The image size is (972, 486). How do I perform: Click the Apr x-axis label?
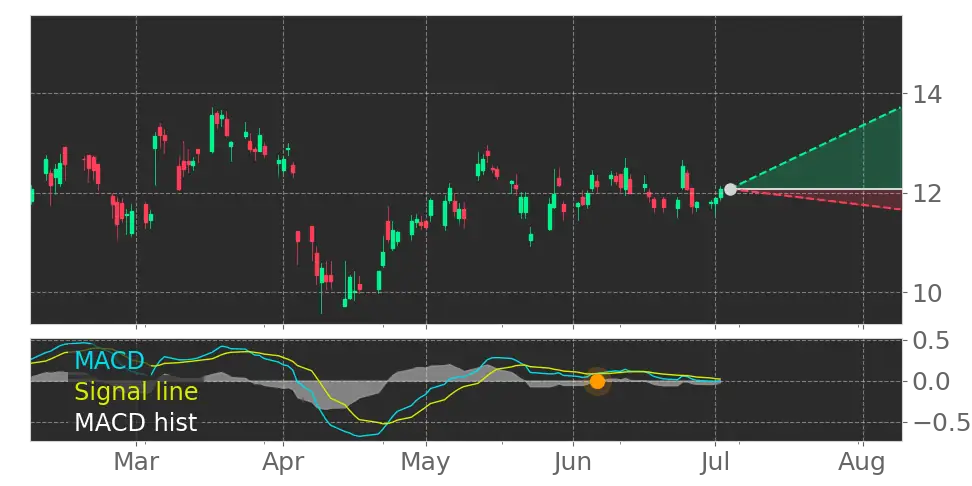click(283, 463)
